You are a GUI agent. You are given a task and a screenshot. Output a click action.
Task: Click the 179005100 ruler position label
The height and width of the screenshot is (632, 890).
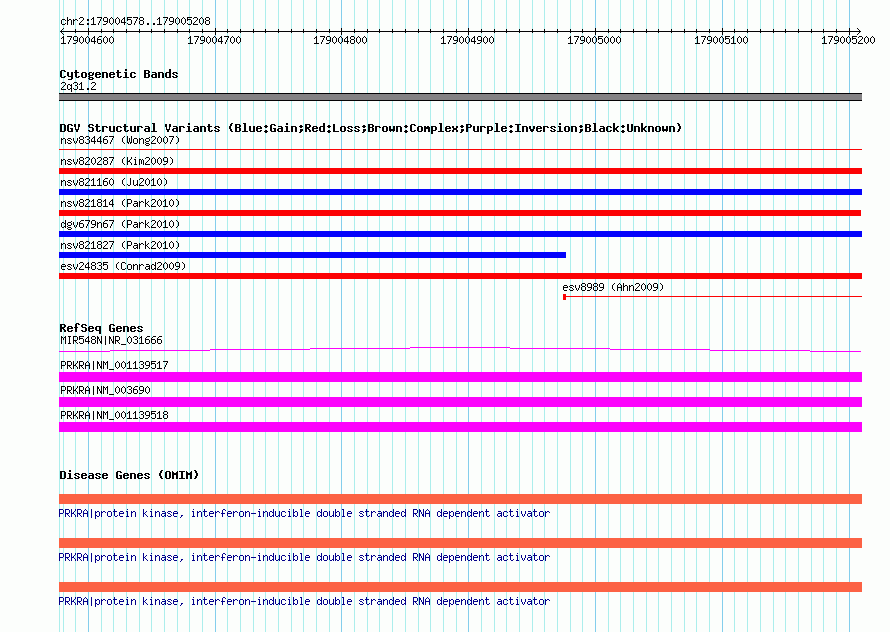[721, 40]
